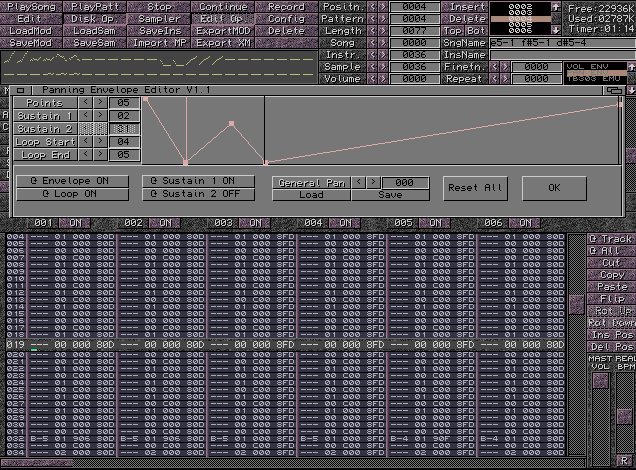The image size is (636, 470).
Task: Increase General Pan value
Action: [x=373, y=182]
